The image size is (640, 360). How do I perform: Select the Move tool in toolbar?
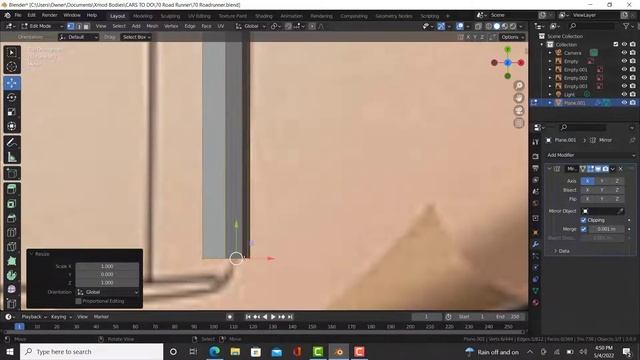(x=12, y=83)
